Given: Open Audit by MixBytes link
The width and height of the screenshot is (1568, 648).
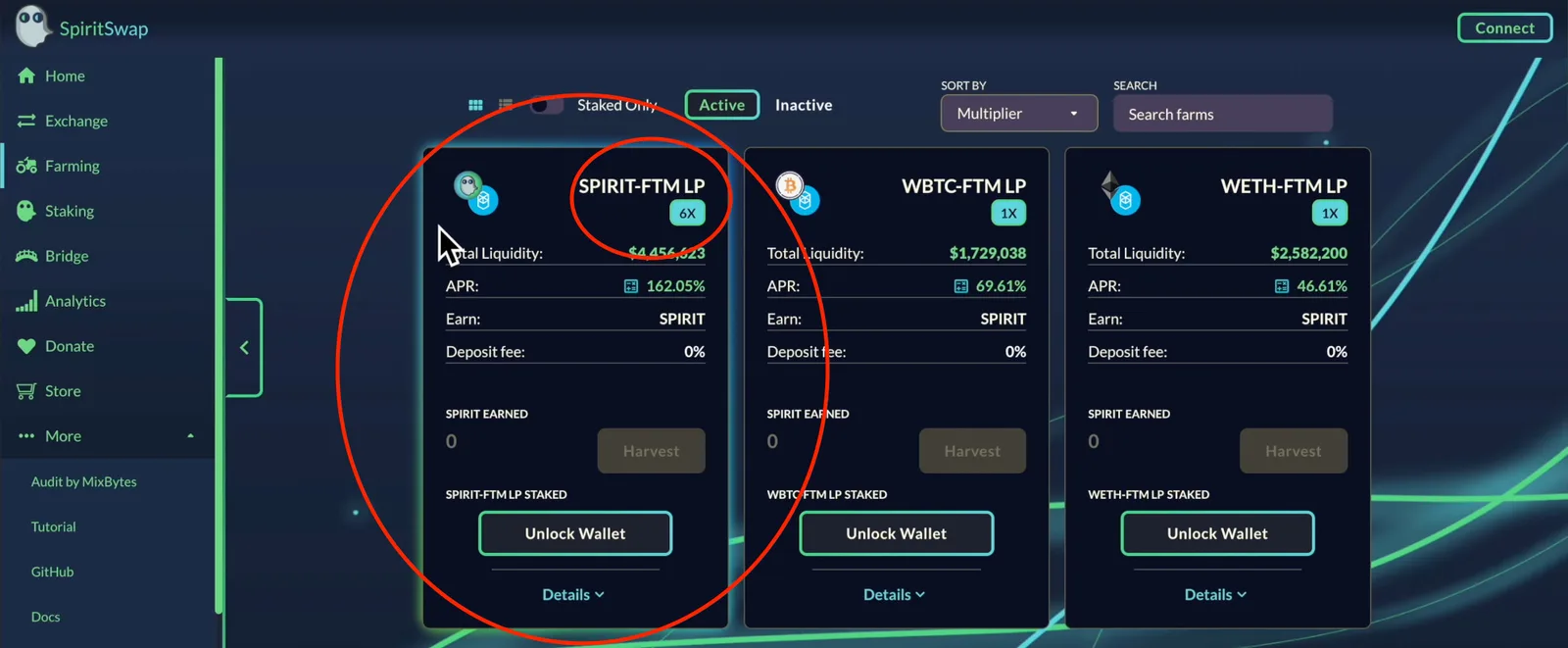Looking at the screenshot, I should [84, 481].
